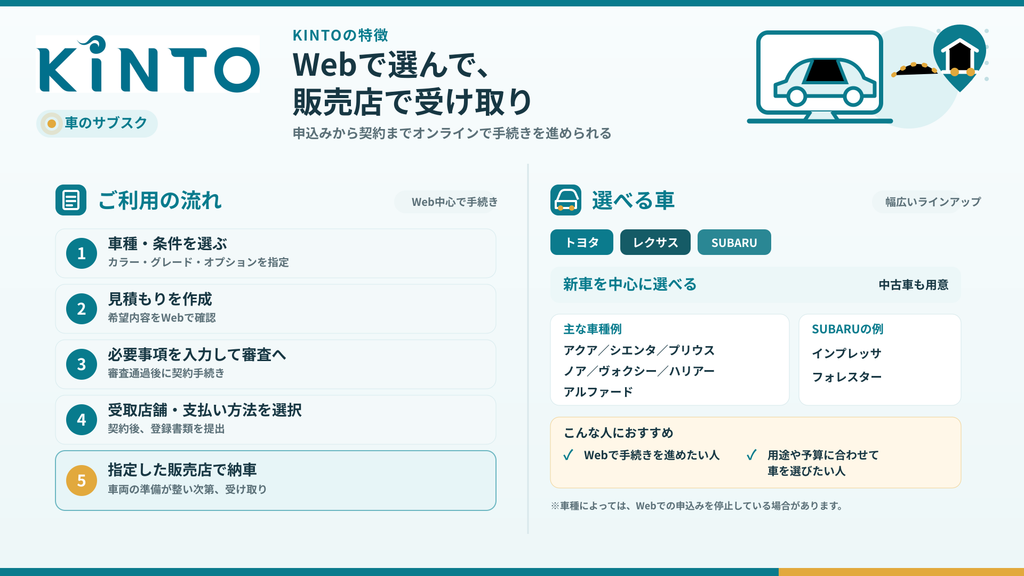Click the 契約後、登録書類を提出 subtext
This screenshot has height=576, width=1024.
pyautogui.click(x=166, y=429)
